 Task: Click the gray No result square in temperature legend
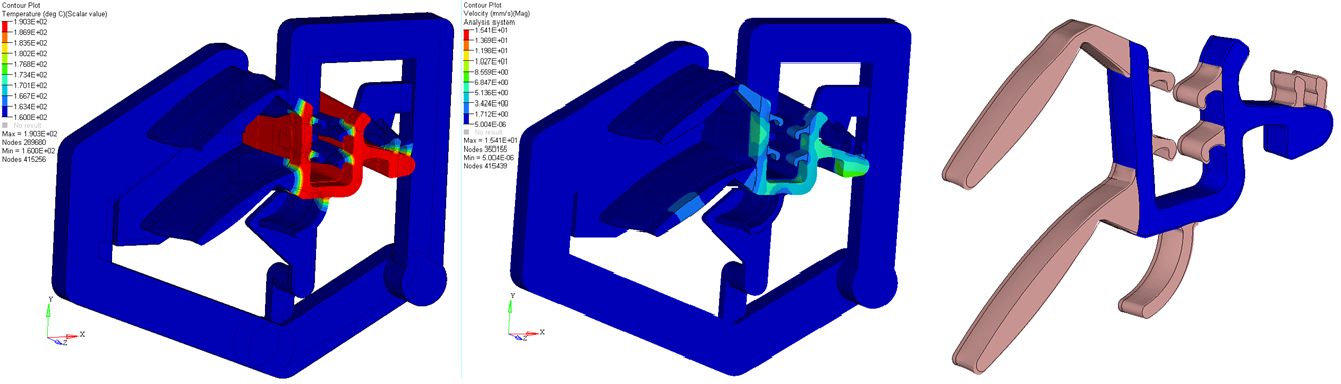(5, 125)
